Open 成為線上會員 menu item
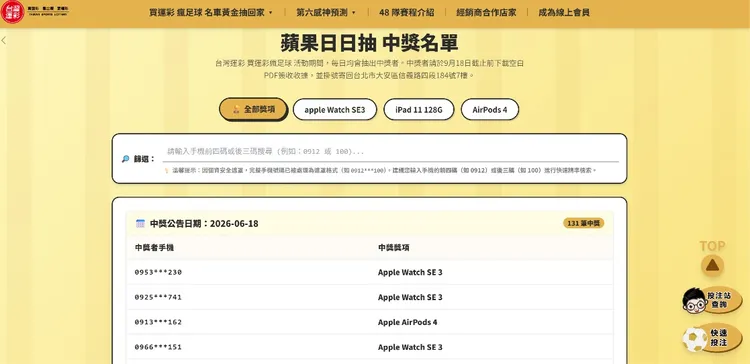750x364 pixels. pos(564,12)
